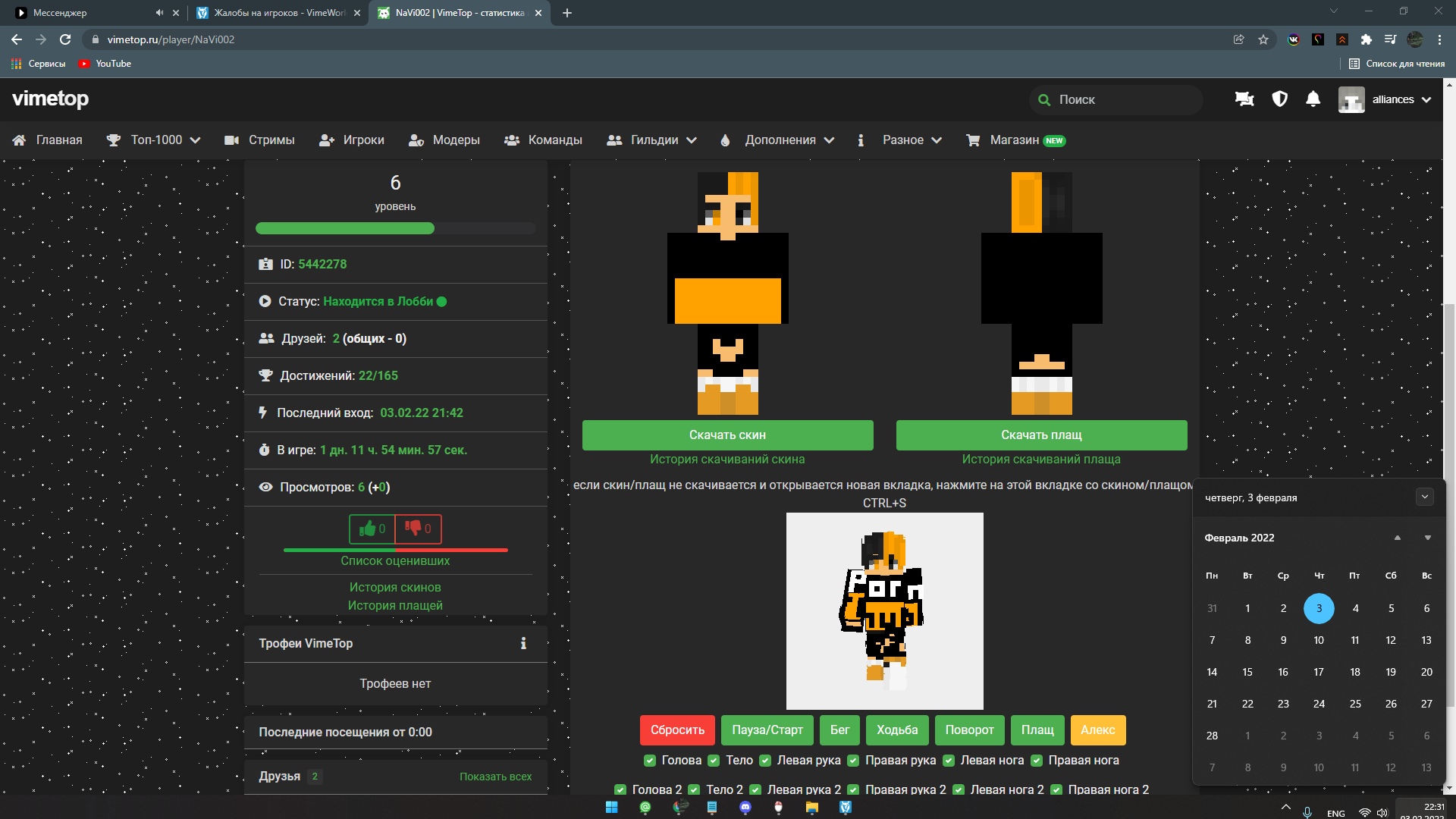
Task: Open the История скинов link
Action: pyautogui.click(x=394, y=588)
